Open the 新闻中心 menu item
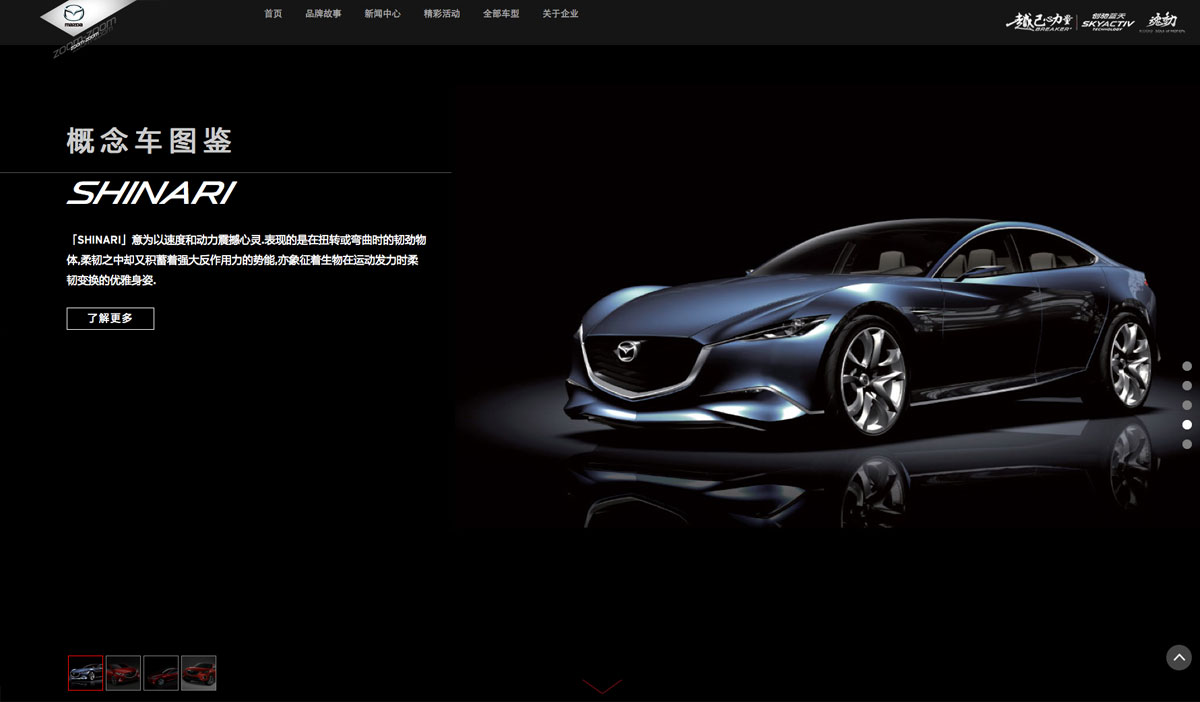The width and height of the screenshot is (1200, 702). click(x=383, y=14)
